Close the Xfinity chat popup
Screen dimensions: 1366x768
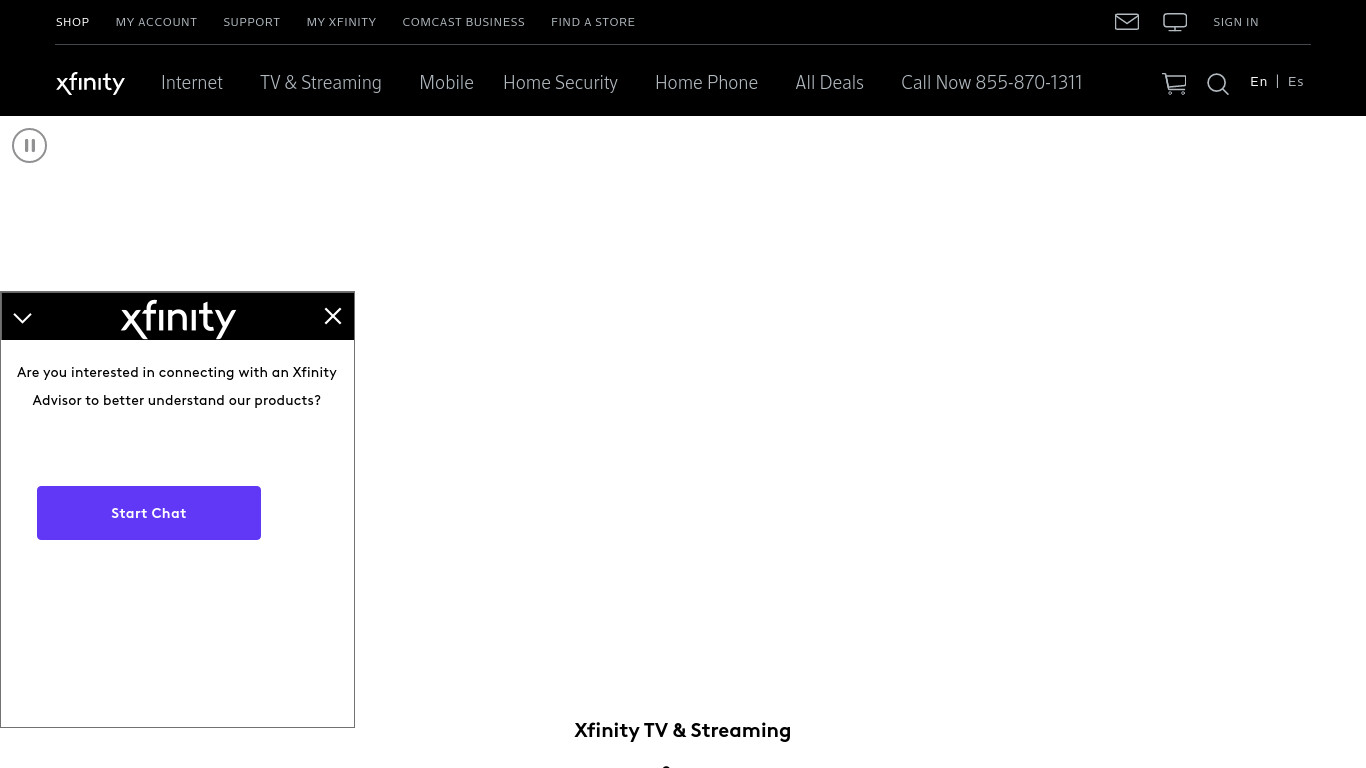click(x=333, y=316)
